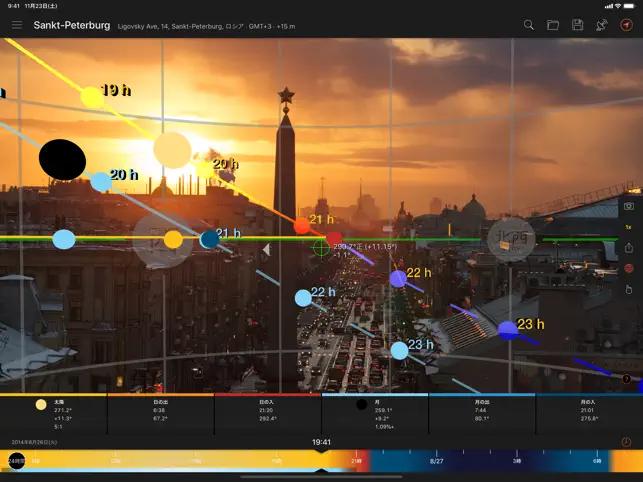This screenshot has height=482, width=643.
Task: Tap the yellow 19 h sun marker
Action: pyautogui.click(x=92, y=97)
